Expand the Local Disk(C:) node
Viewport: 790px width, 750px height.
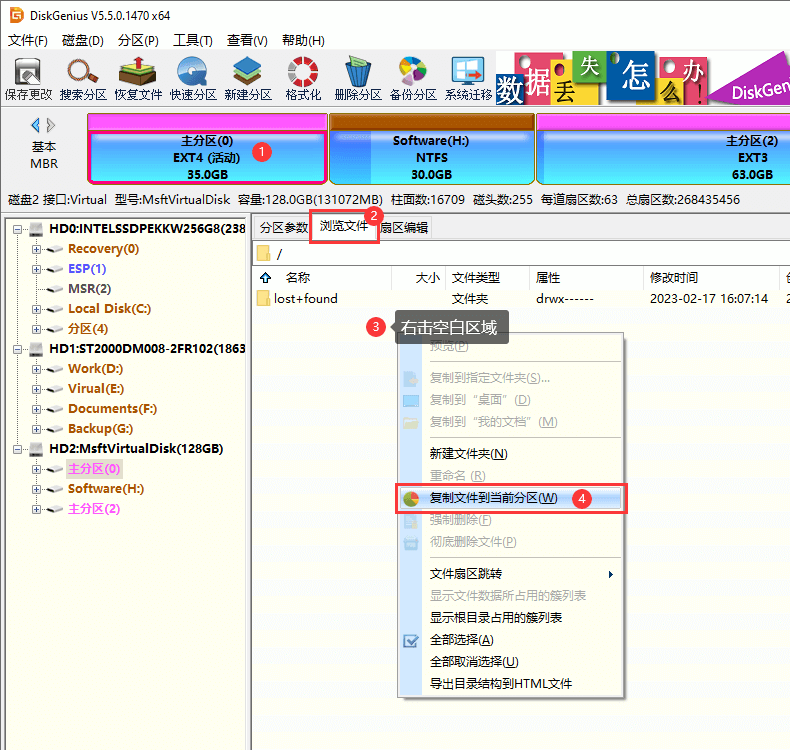click(36, 309)
